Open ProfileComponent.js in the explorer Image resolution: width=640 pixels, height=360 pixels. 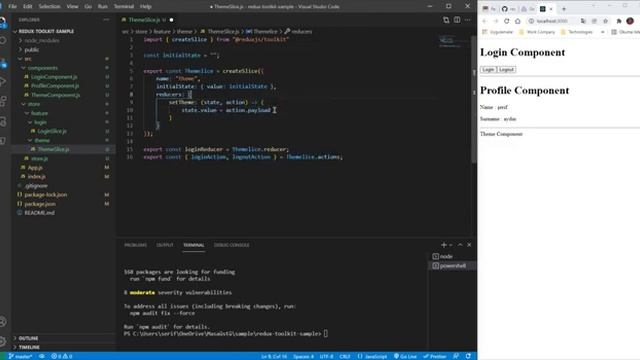click(x=55, y=86)
